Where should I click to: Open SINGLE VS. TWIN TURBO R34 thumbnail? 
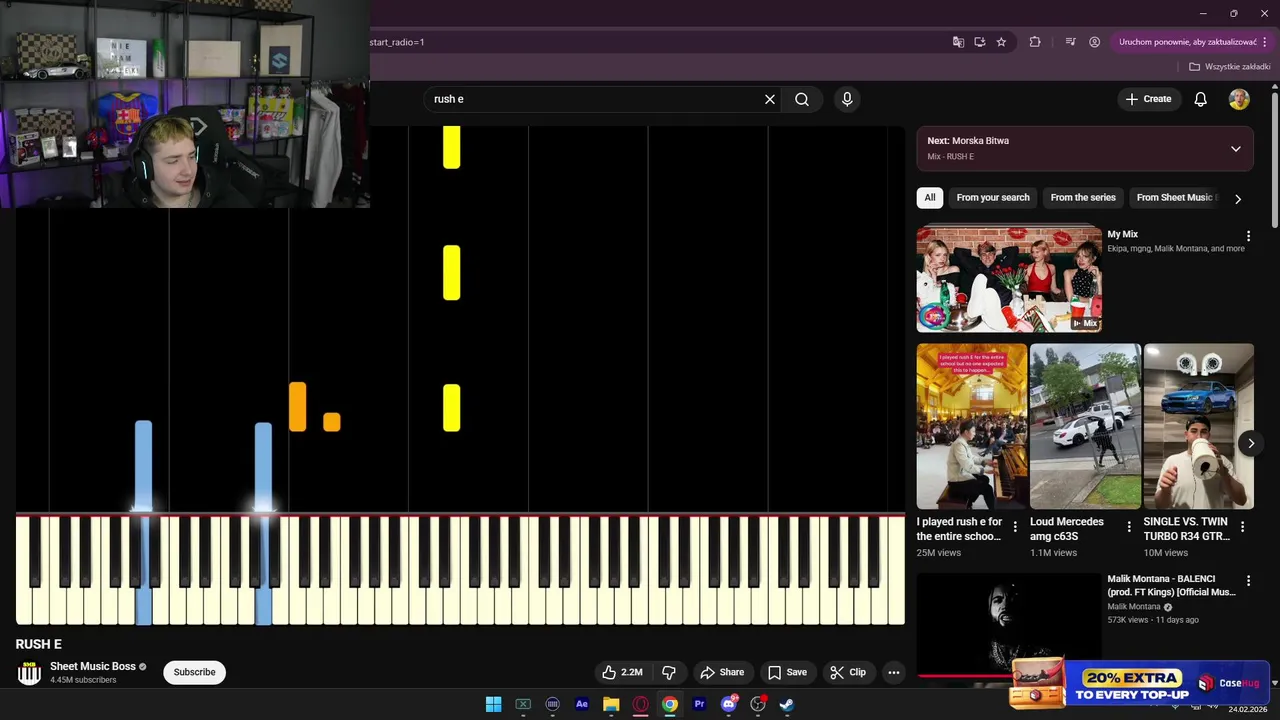click(x=1199, y=427)
